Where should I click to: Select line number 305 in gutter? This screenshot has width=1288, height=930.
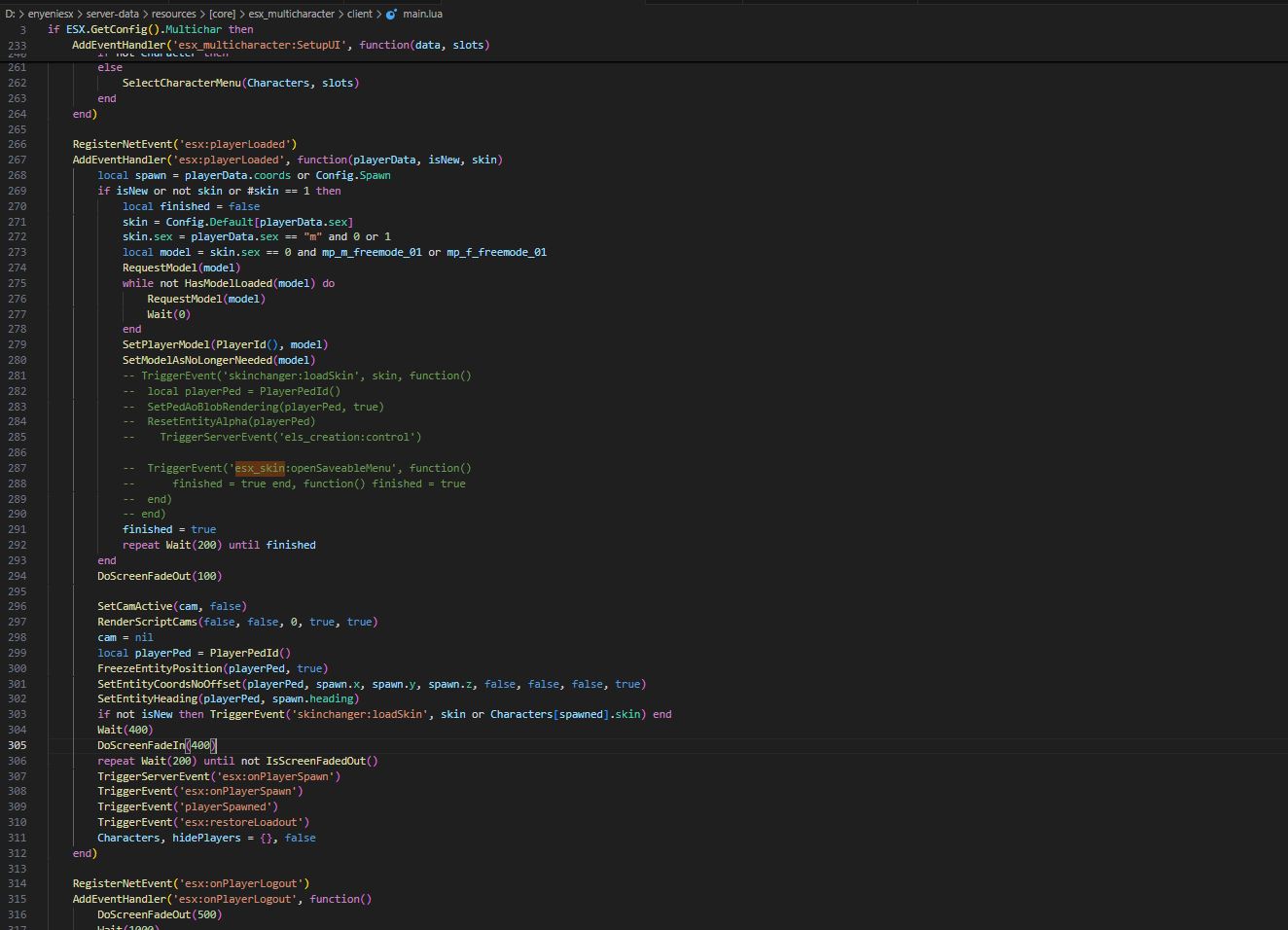17,745
